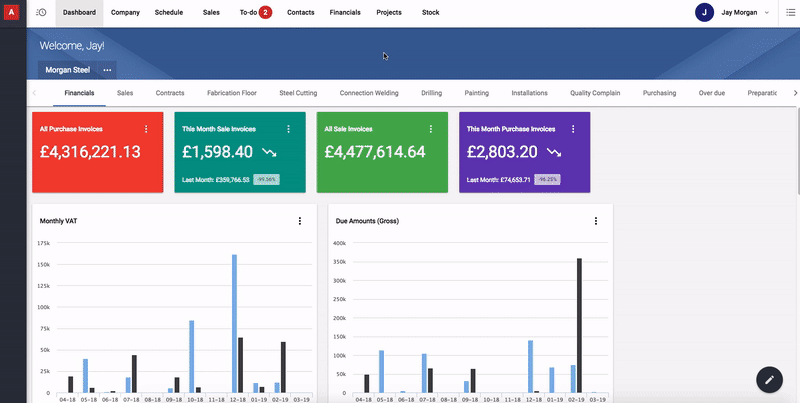Viewport: 800px width, 403px height.
Task: Click the Morgan Steel company button
Action: tap(67, 70)
